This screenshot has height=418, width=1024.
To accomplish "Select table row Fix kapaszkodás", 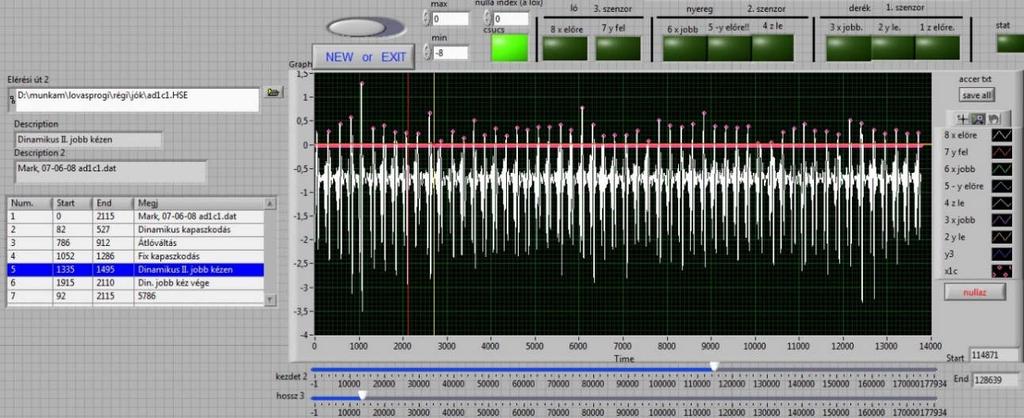I will click(x=136, y=257).
